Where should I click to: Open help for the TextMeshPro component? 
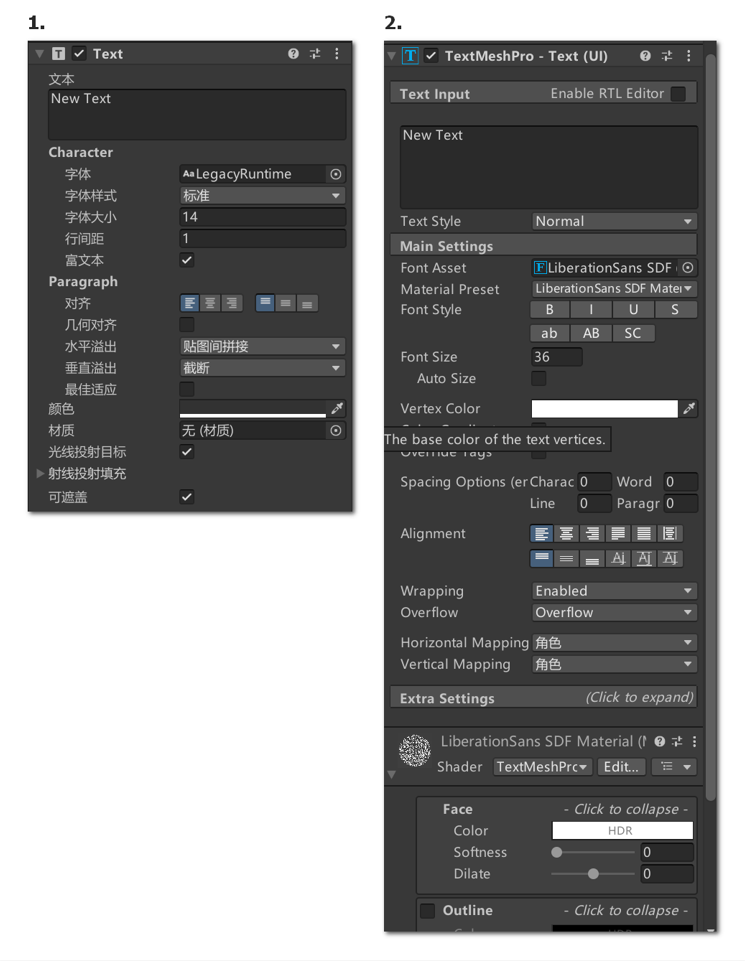click(x=645, y=56)
